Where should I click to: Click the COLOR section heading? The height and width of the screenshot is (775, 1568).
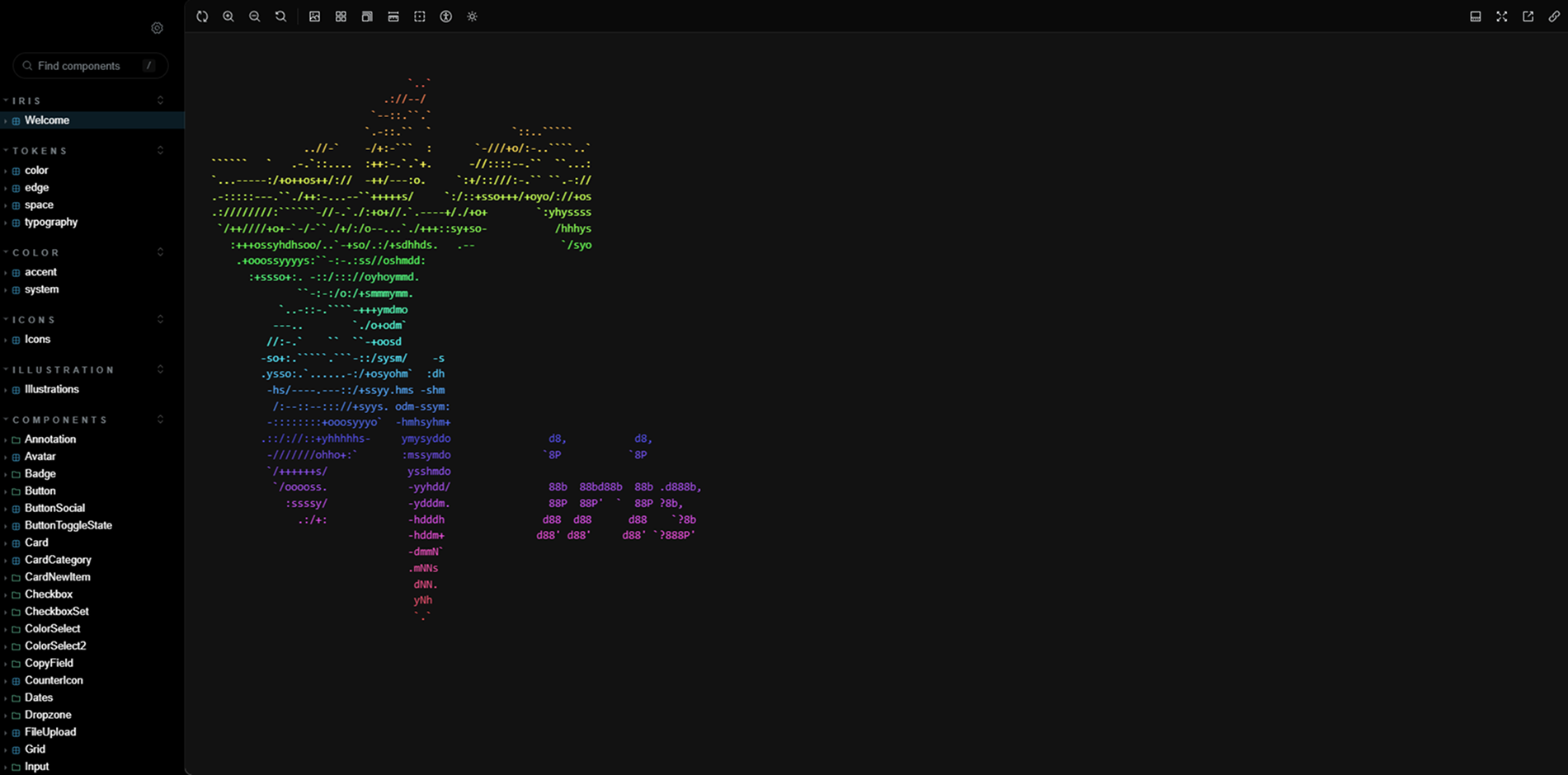(x=35, y=252)
